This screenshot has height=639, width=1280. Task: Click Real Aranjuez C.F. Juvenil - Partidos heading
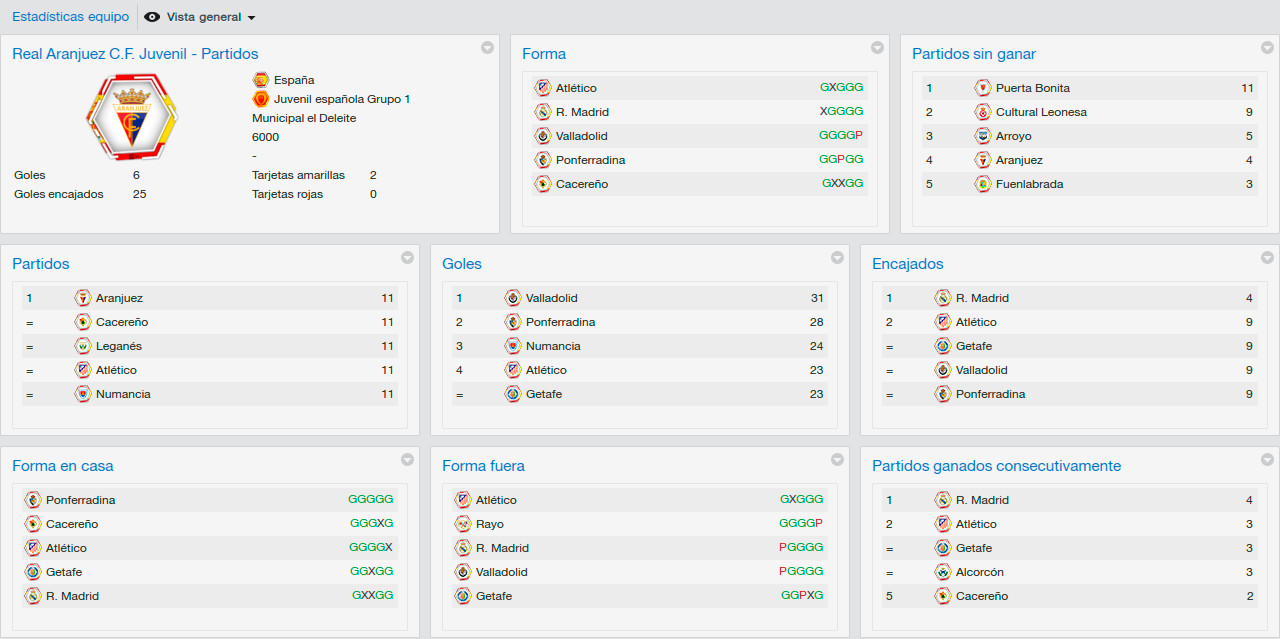[x=135, y=54]
